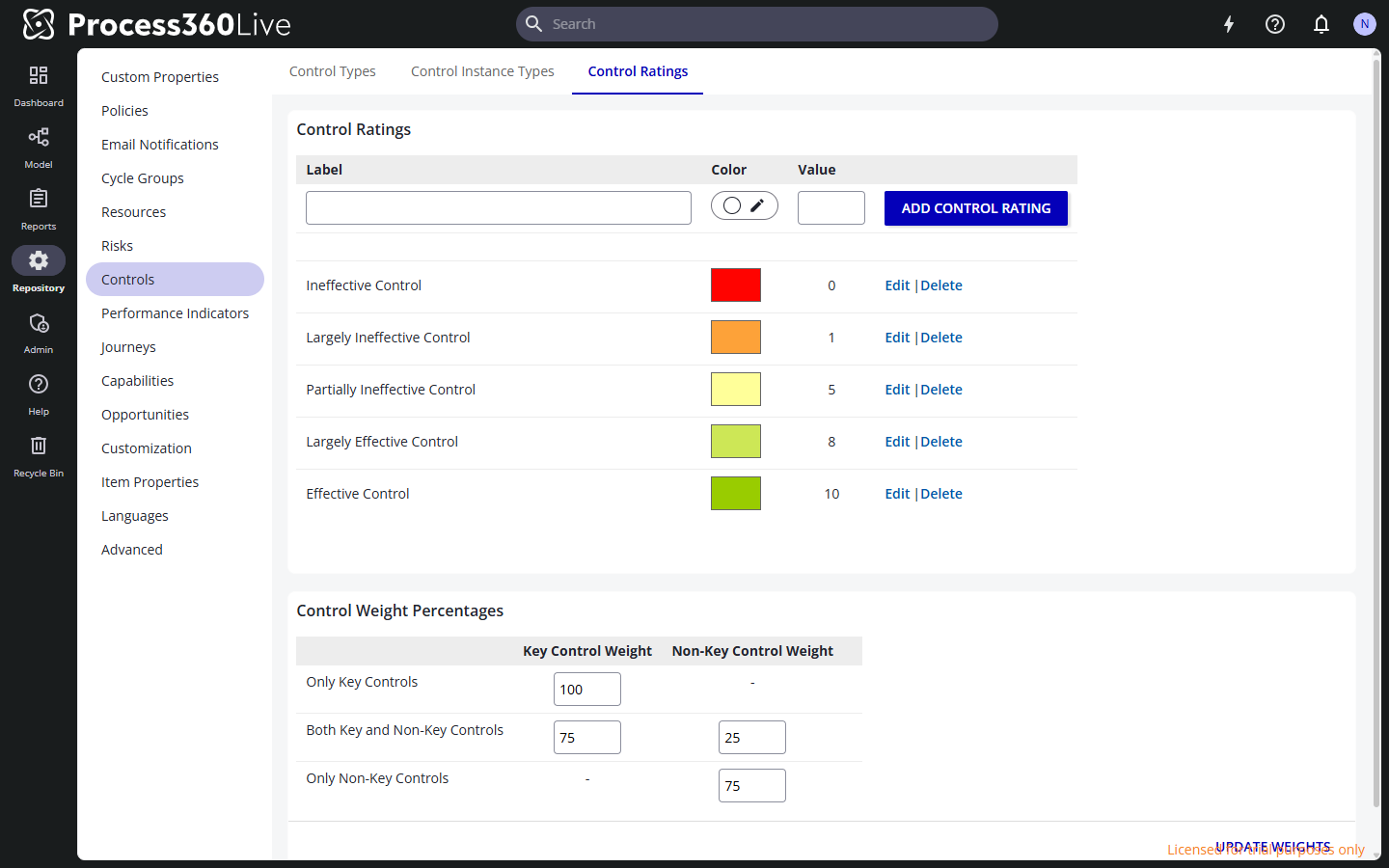
Task: Select the Repository gear icon
Action: point(39,260)
